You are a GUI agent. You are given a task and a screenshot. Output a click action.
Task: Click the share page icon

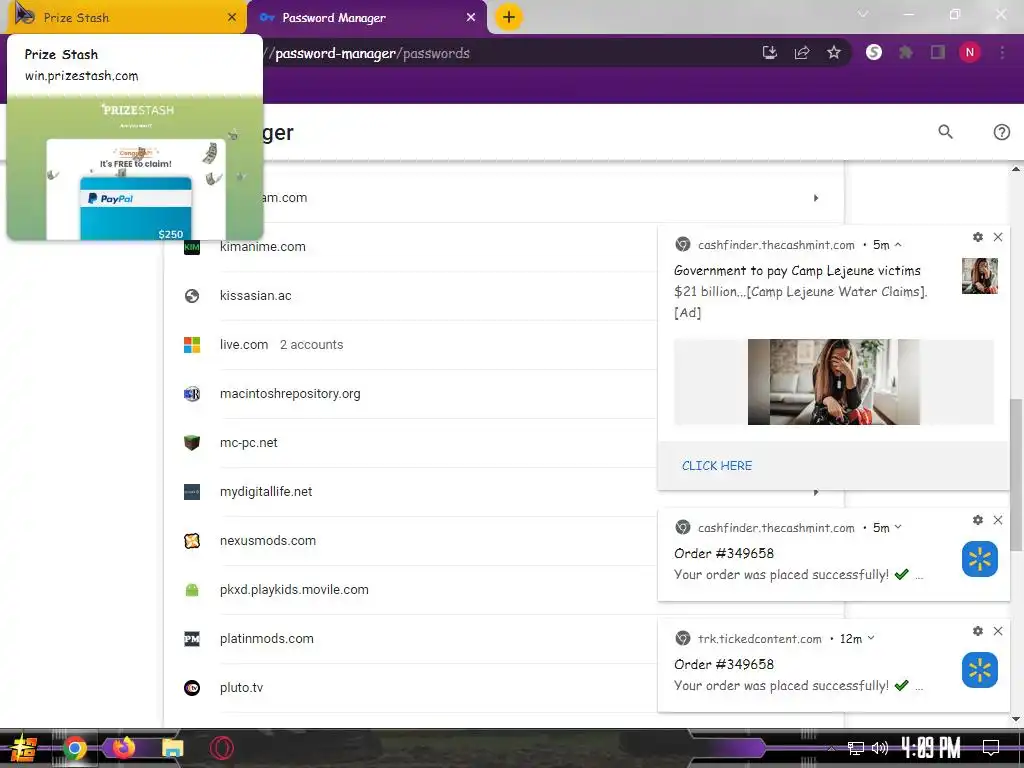802,53
